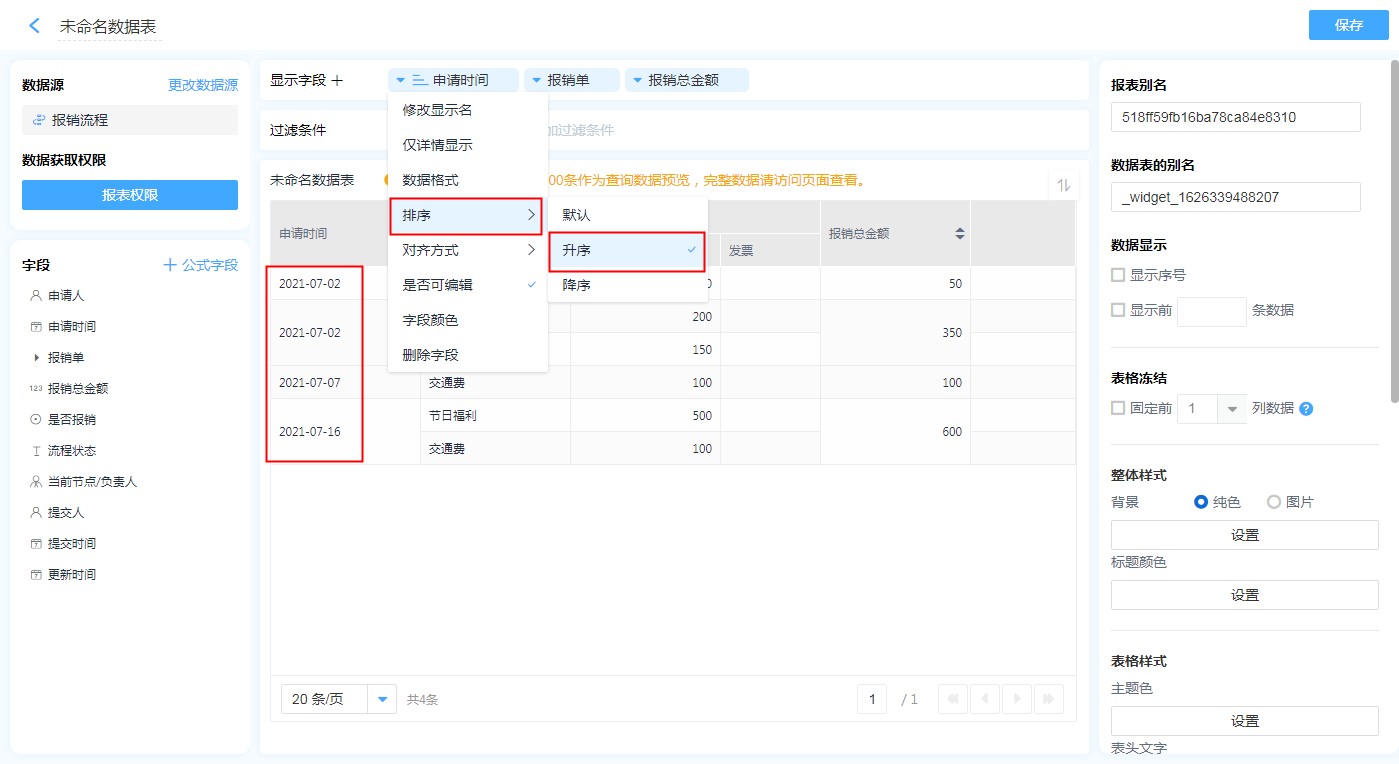Click the swap icon above the table
The width and height of the screenshot is (1399, 764).
pyautogui.click(x=1063, y=185)
